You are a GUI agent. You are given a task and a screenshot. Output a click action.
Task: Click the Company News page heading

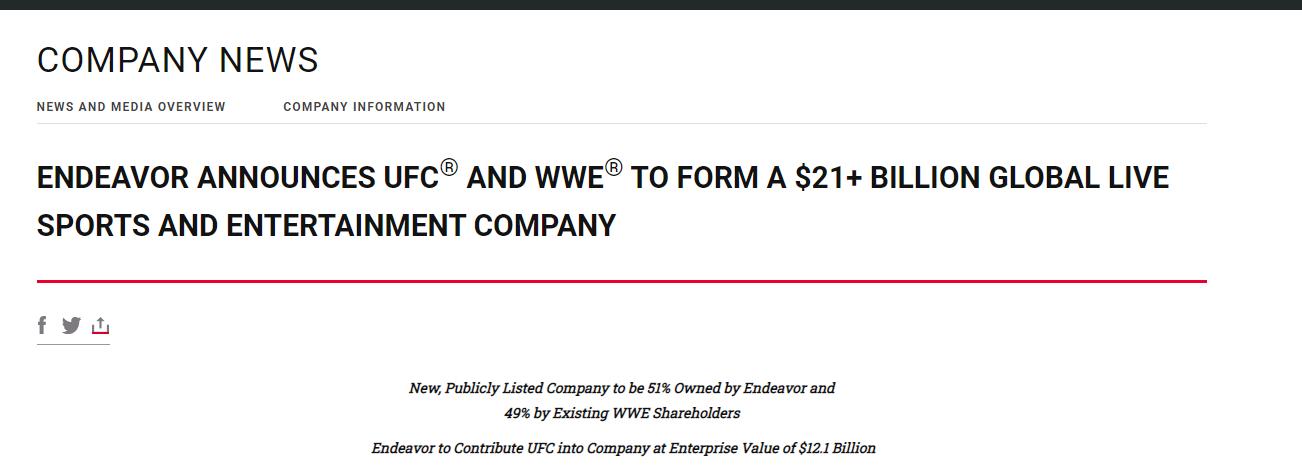(x=177, y=61)
